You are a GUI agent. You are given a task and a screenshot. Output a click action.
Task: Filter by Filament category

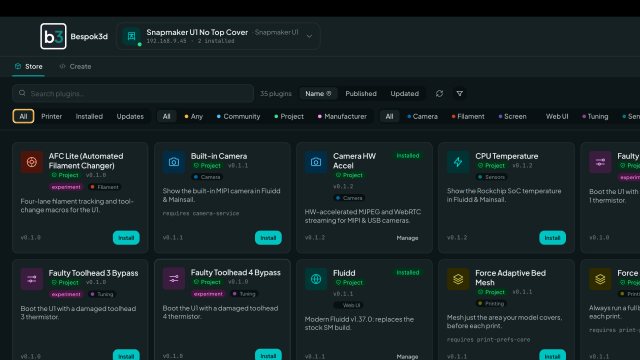(468, 116)
